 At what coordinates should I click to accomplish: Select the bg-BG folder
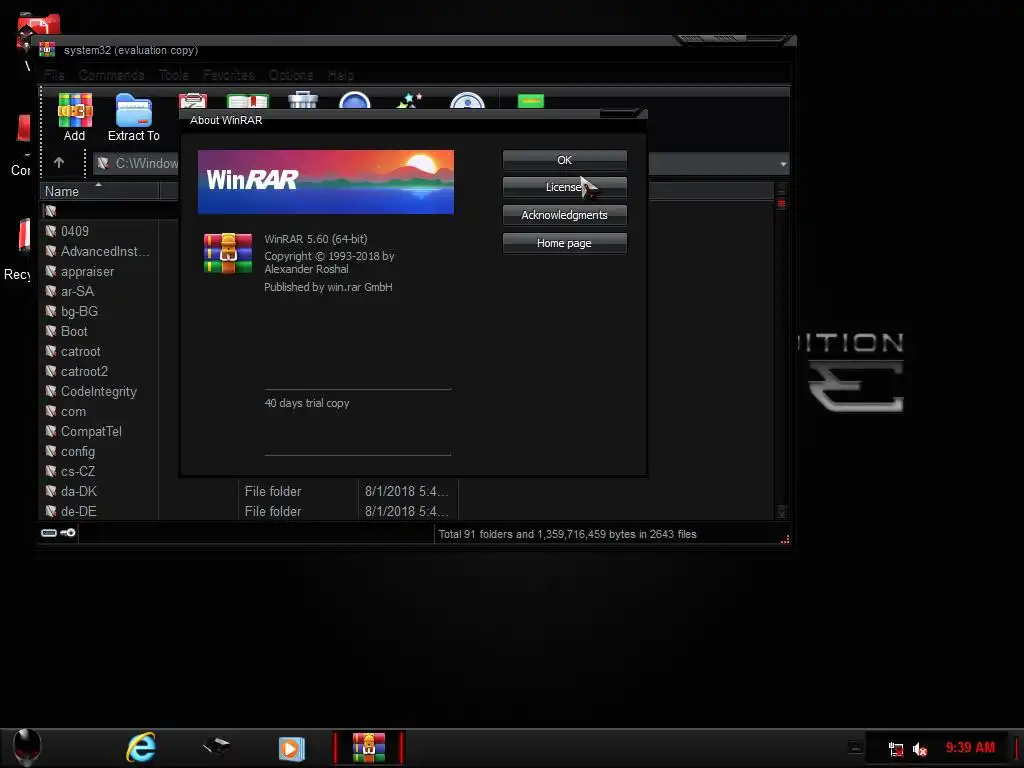coord(79,312)
